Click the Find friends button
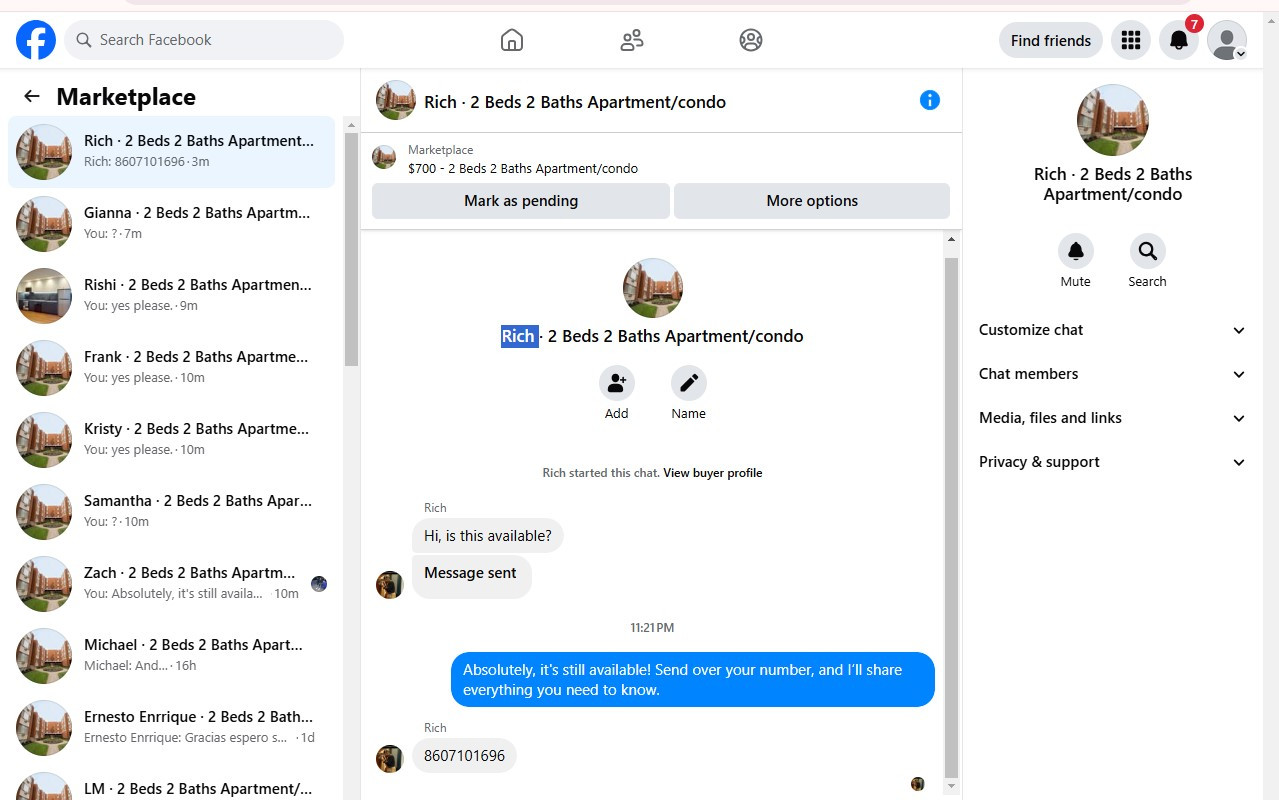 point(1051,40)
